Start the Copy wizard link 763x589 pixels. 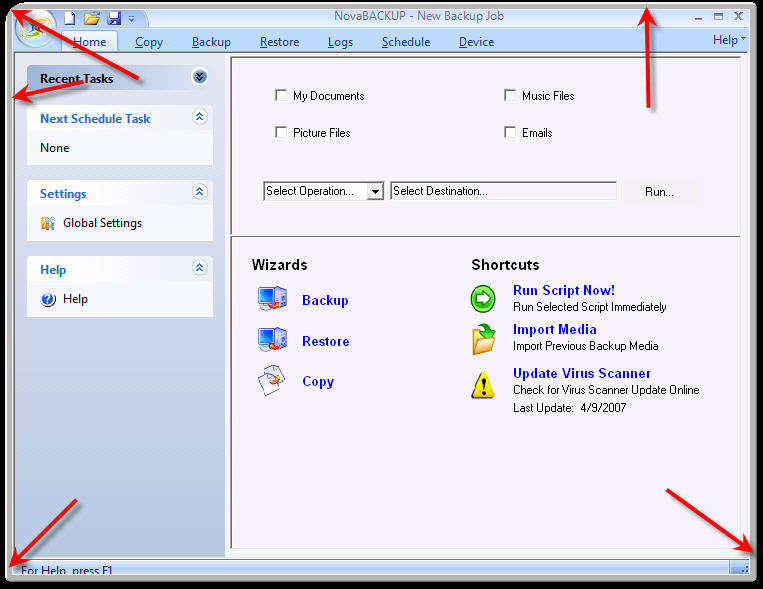point(318,382)
